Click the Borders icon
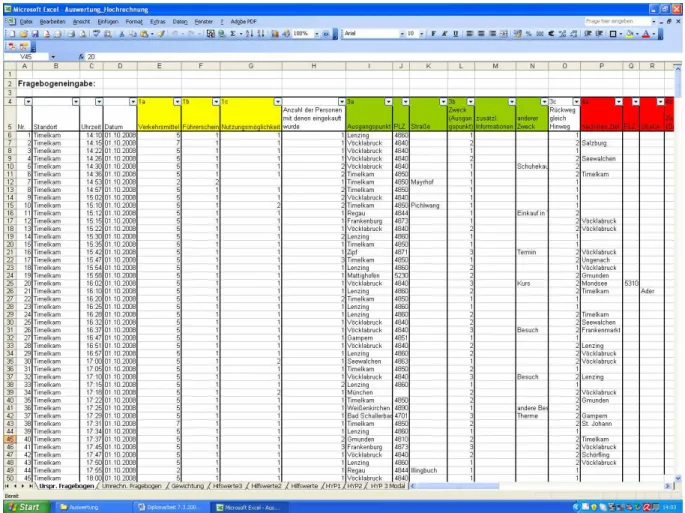This screenshot has height=513, width=685. tap(613, 34)
